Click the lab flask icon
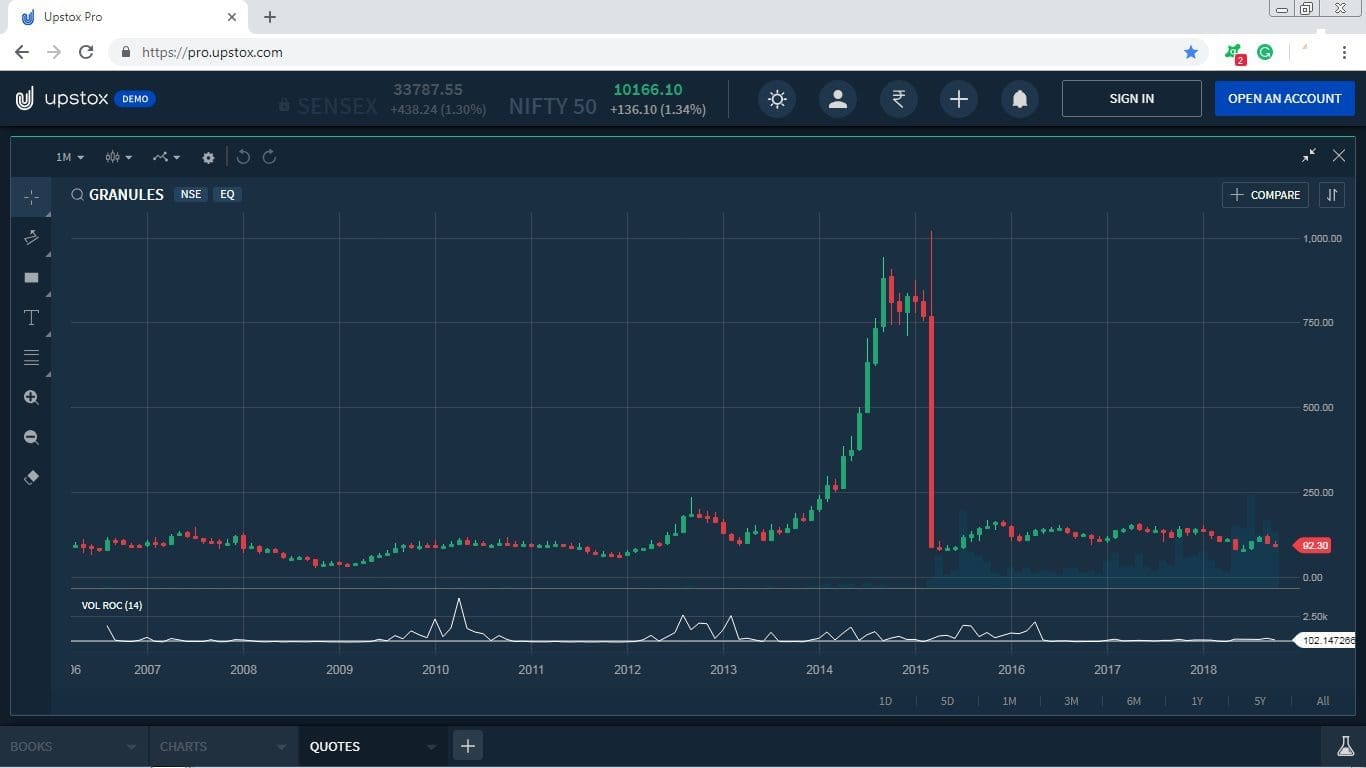 (x=1345, y=746)
